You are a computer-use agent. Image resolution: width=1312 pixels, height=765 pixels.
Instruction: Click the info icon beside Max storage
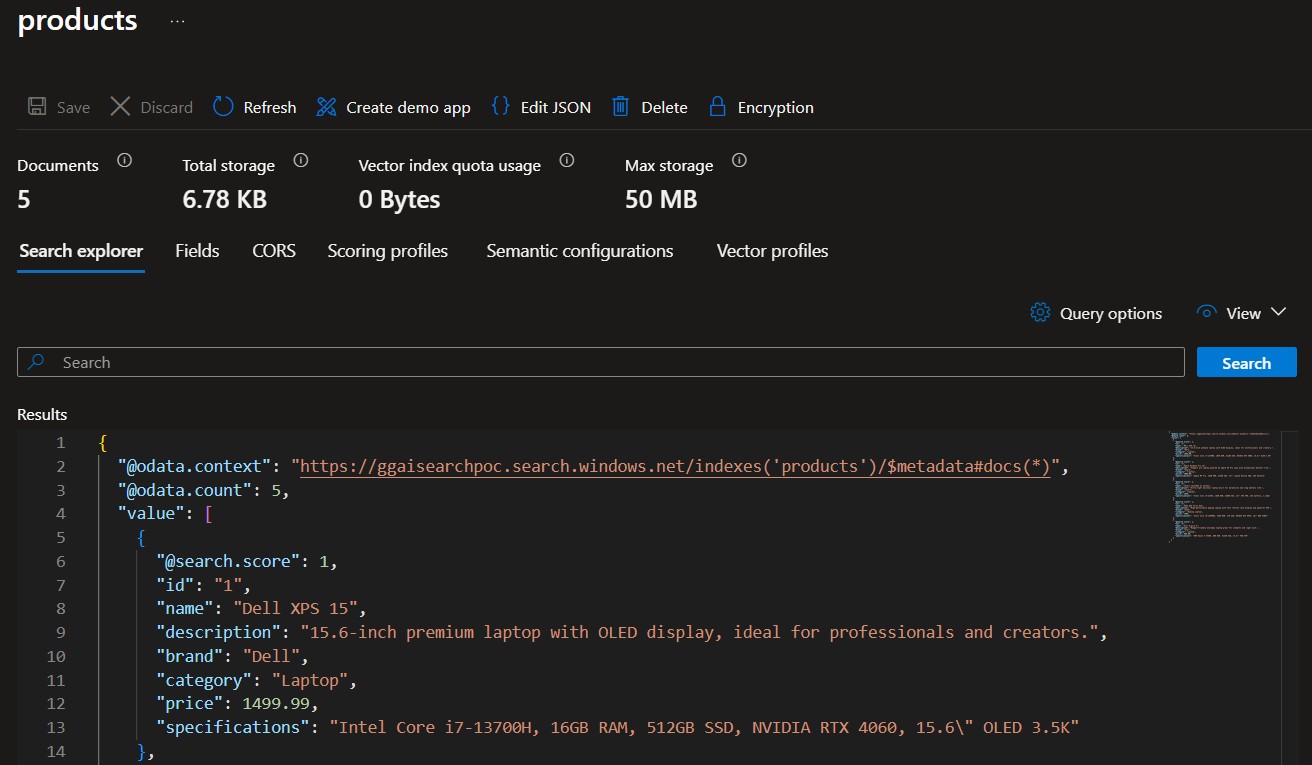click(x=740, y=160)
